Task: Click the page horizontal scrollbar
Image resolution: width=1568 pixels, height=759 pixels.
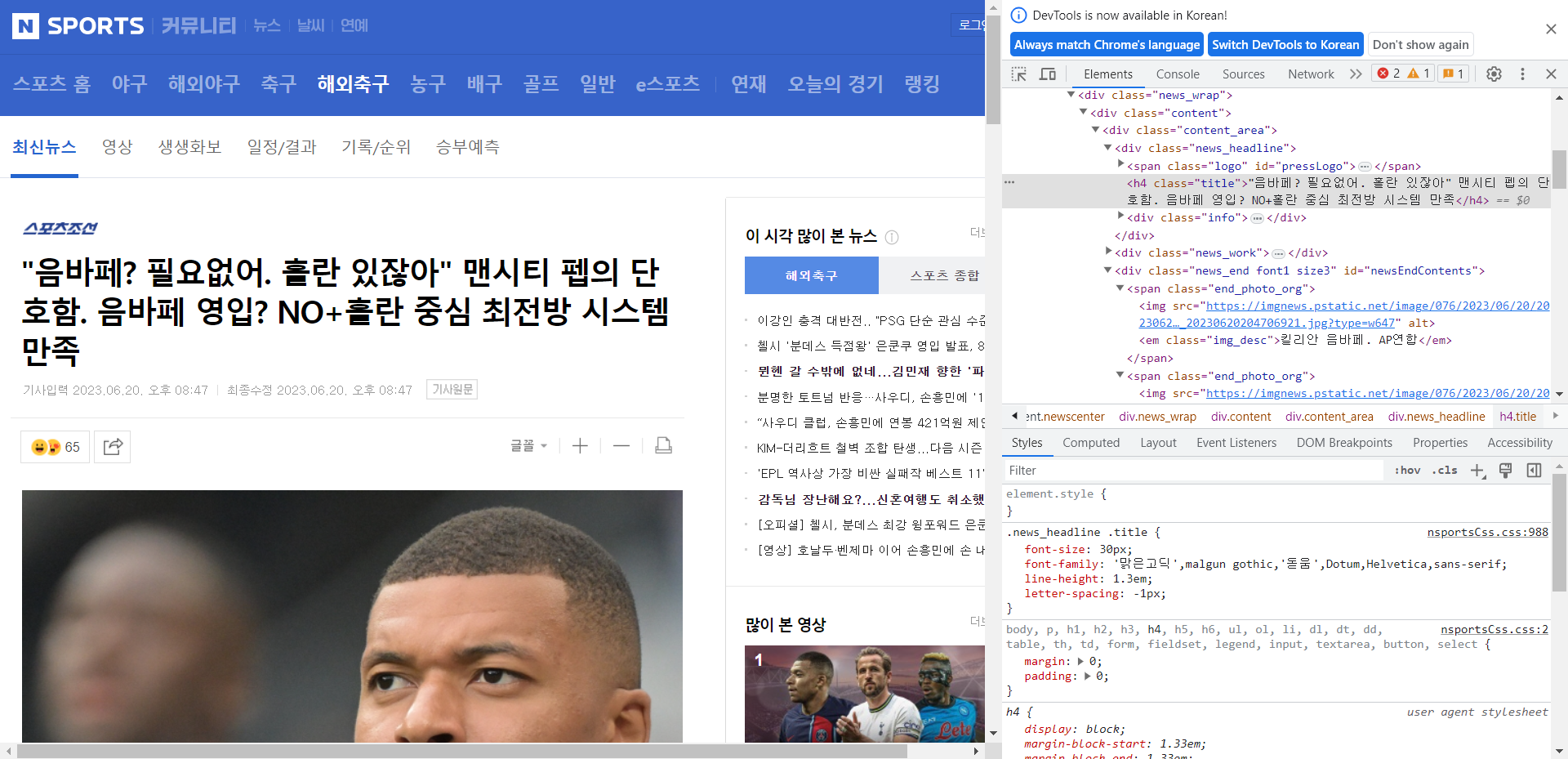Action: click(461, 751)
